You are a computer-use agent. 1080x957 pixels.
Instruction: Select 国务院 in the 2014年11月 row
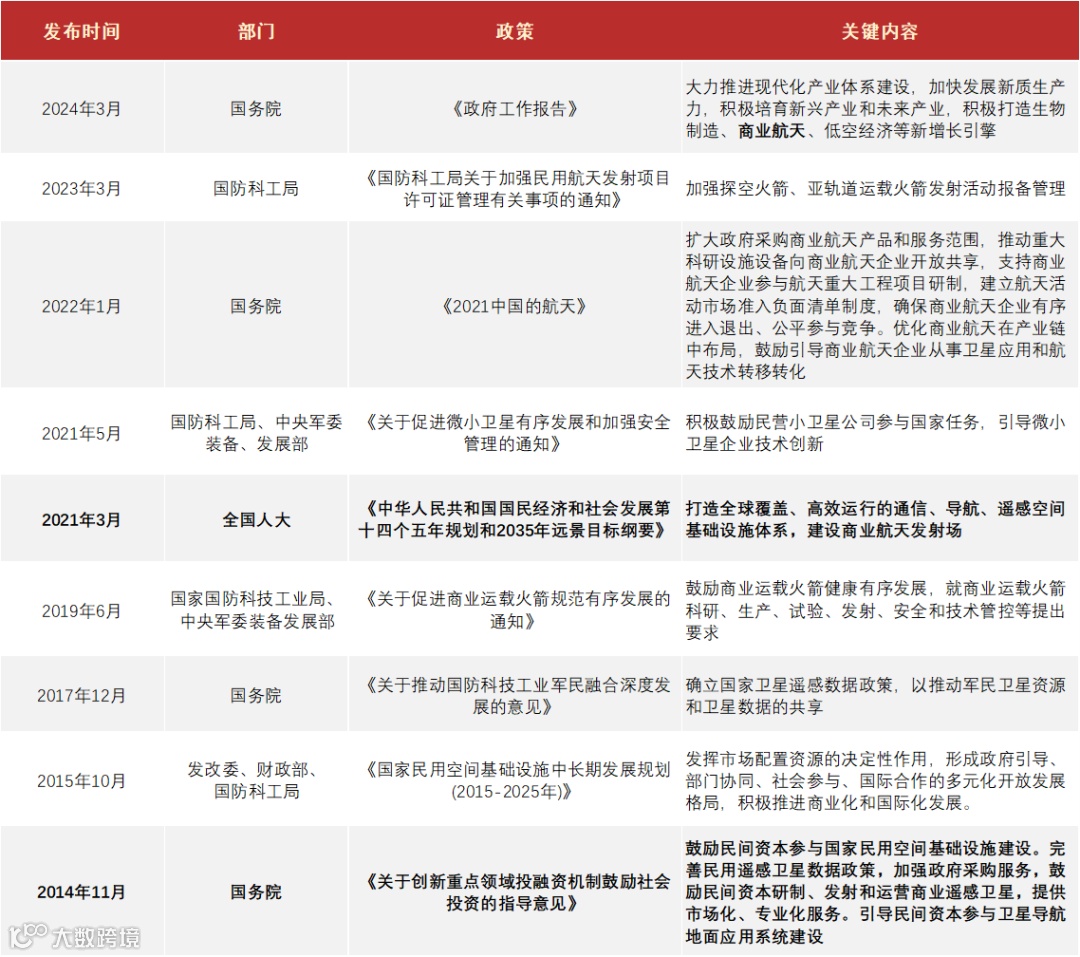(x=256, y=892)
